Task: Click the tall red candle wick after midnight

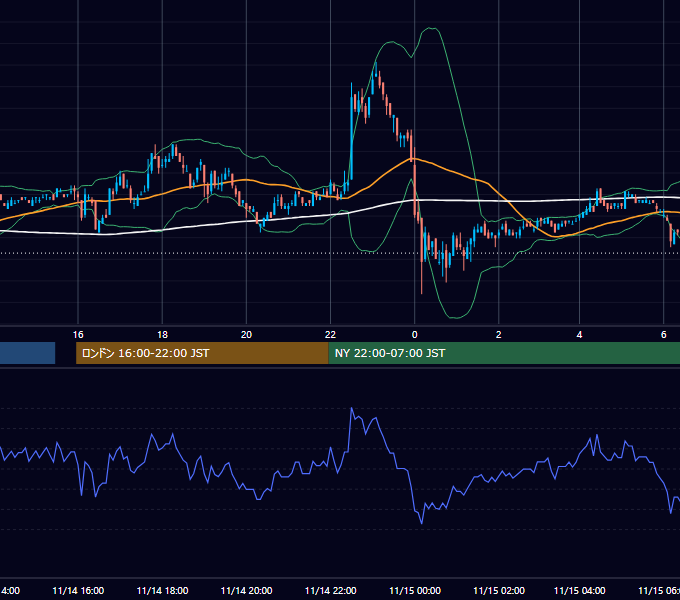Action: pos(422,277)
